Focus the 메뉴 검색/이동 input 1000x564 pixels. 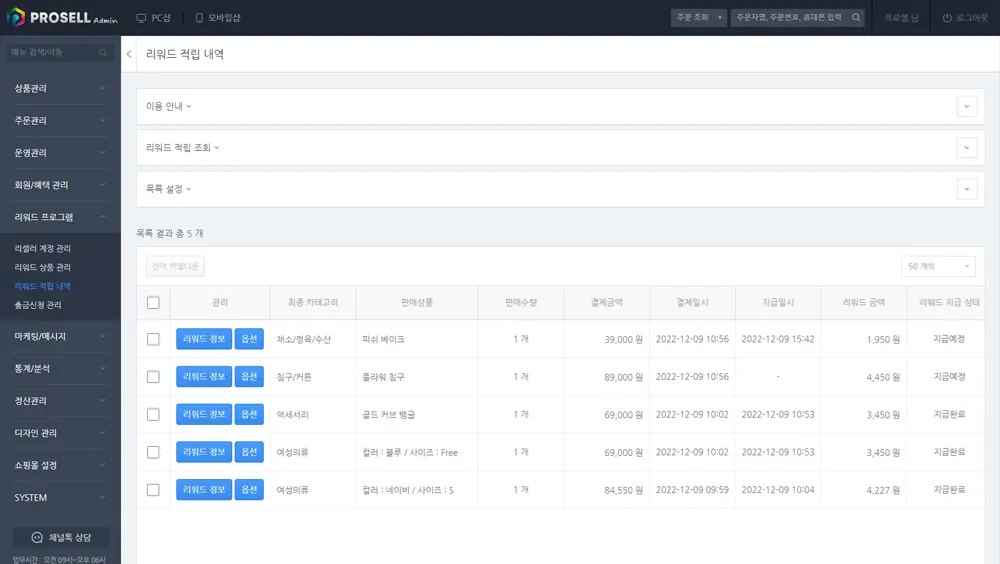[54, 52]
